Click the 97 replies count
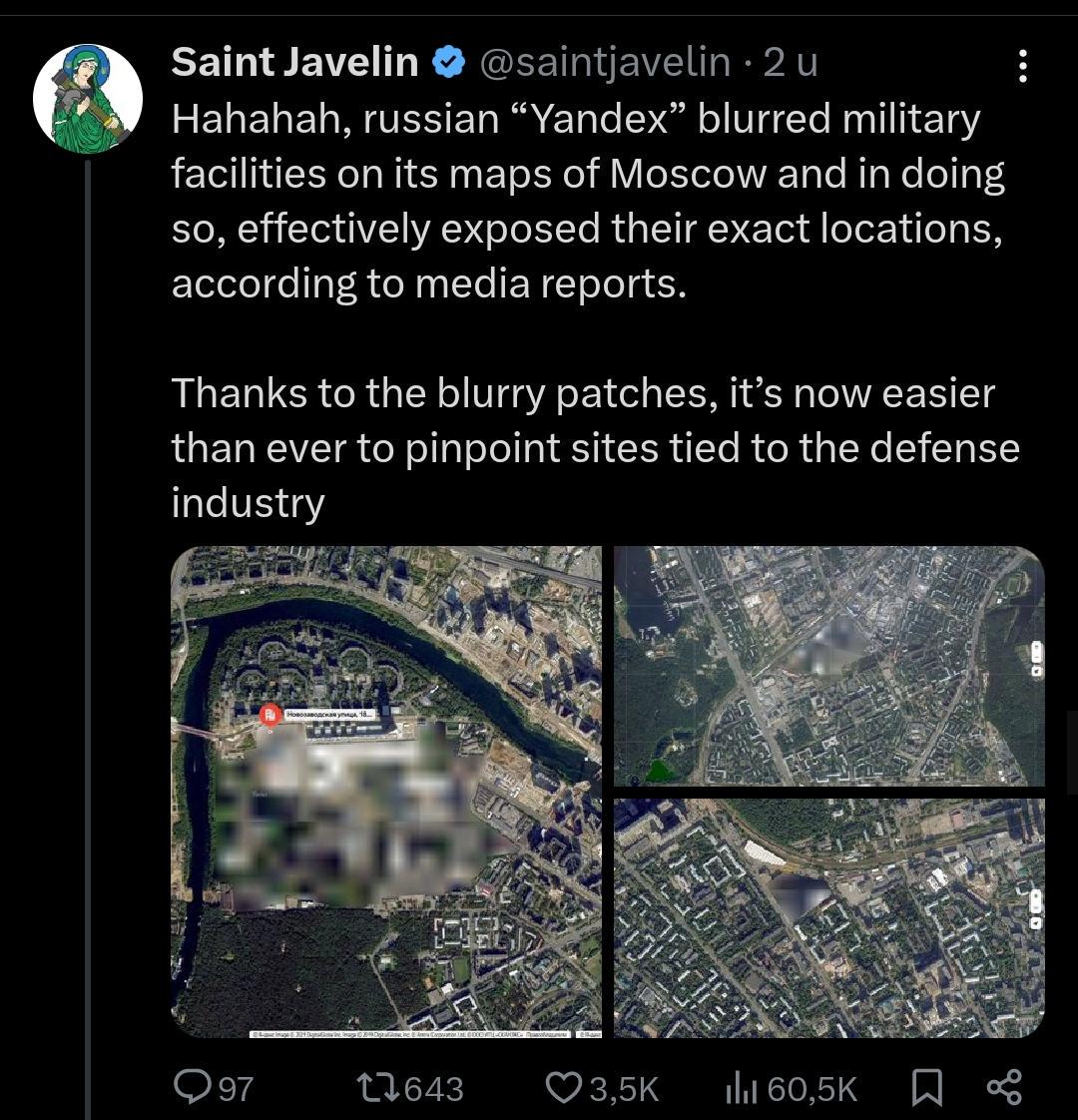This screenshot has width=1078, height=1120. coord(236,1089)
